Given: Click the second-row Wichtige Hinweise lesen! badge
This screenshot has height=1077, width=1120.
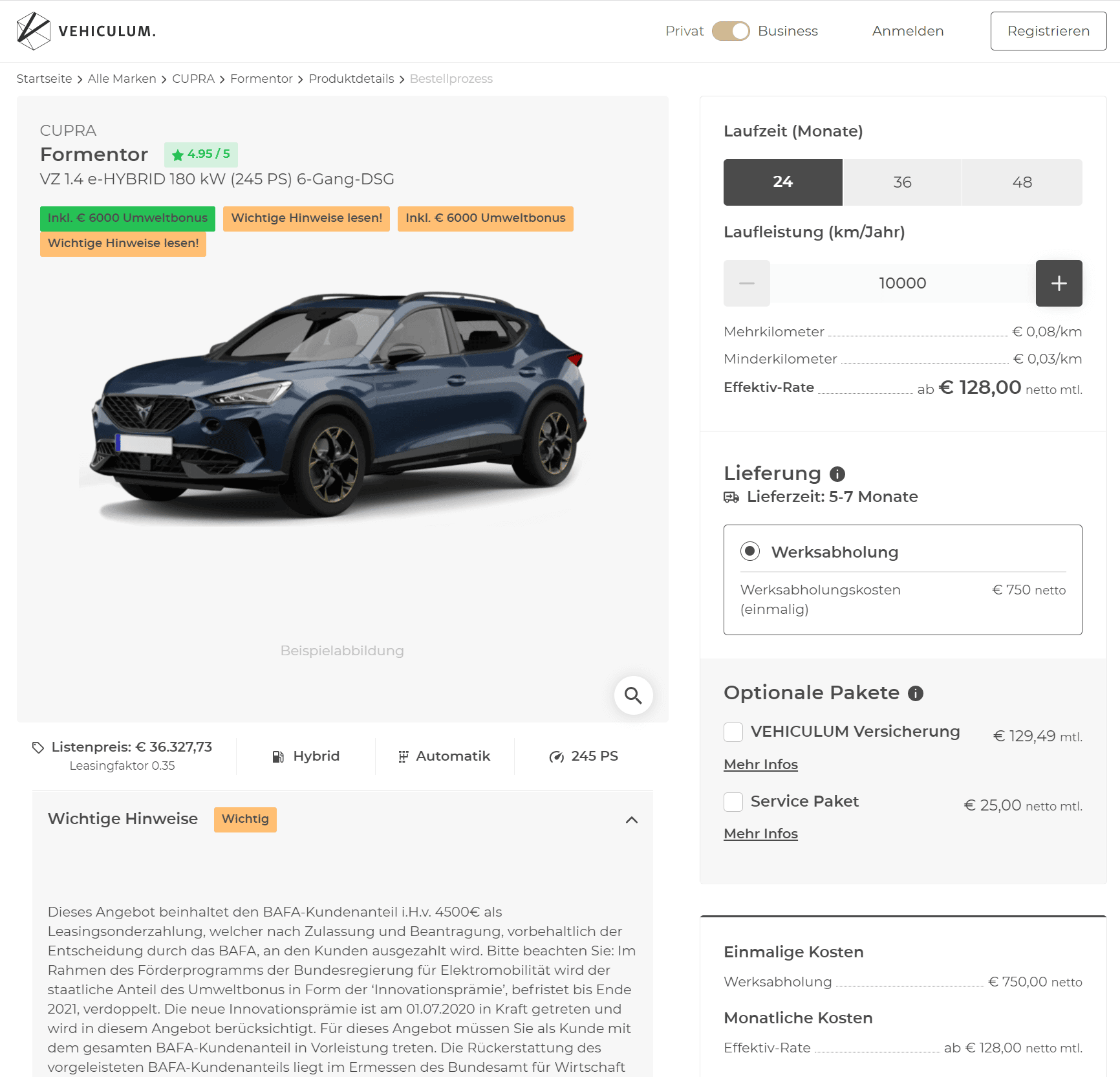Looking at the screenshot, I should [x=123, y=244].
